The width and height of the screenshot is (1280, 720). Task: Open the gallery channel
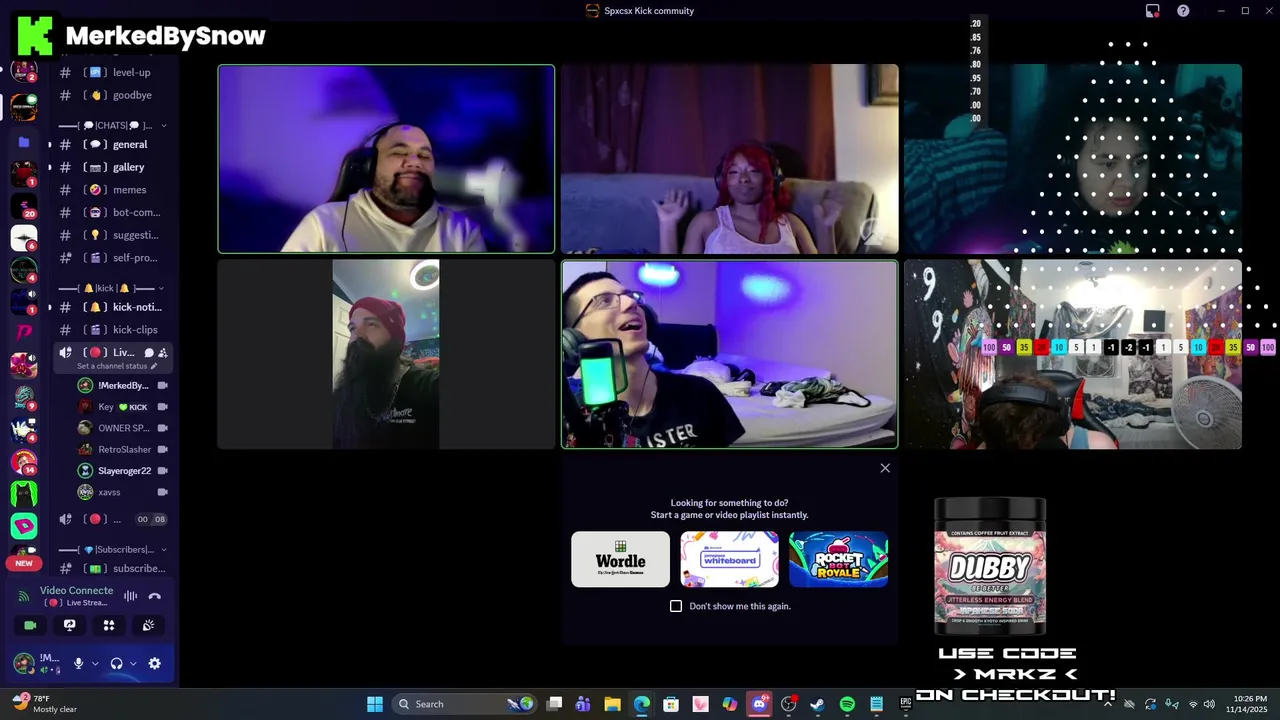[x=113, y=167]
